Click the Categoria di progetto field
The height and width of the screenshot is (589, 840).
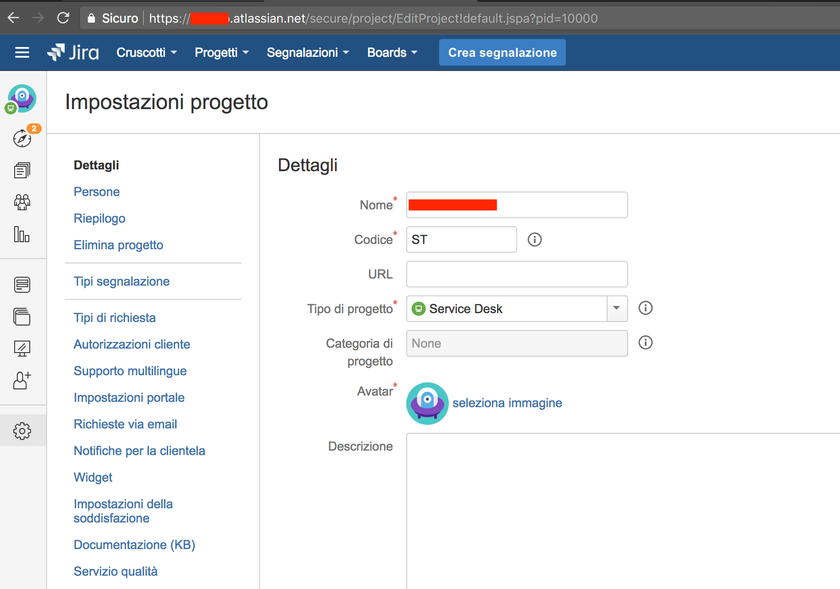[x=517, y=343]
